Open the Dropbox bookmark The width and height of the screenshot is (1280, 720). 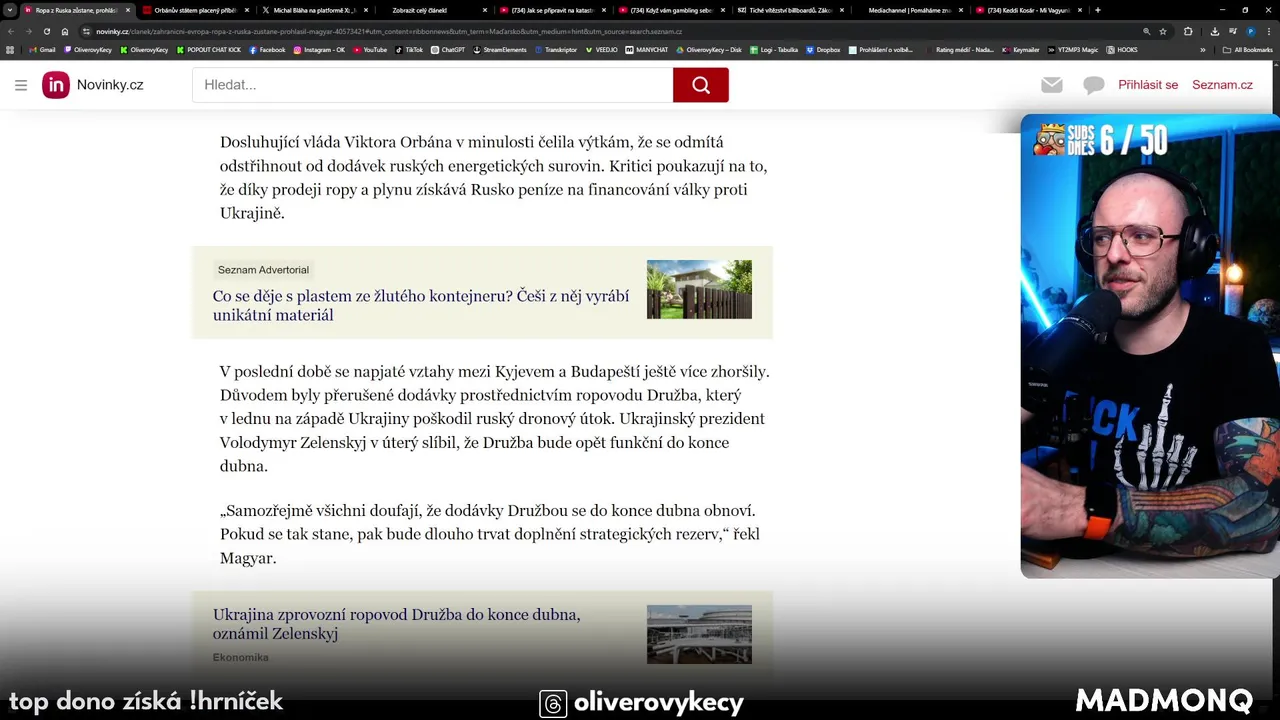(823, 49)
